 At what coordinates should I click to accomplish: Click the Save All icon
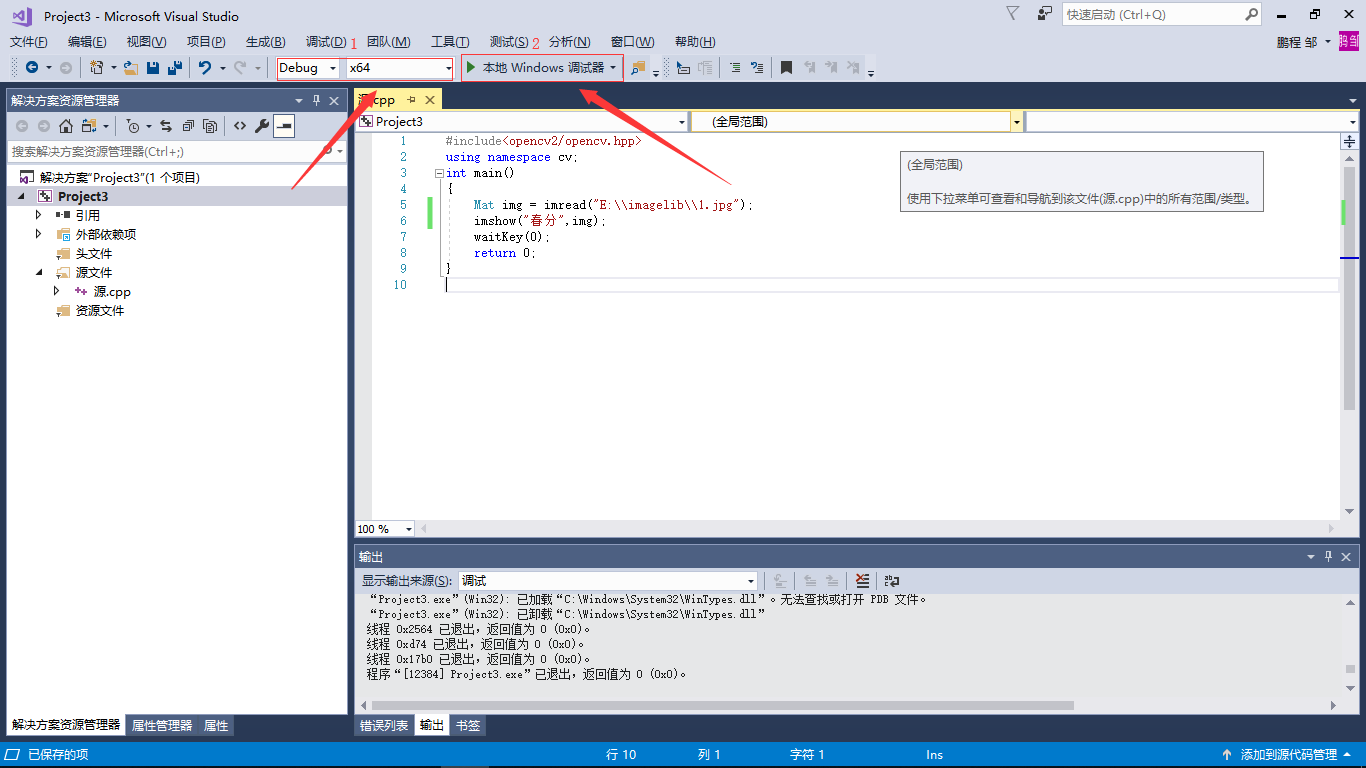[x=173, y=67]
